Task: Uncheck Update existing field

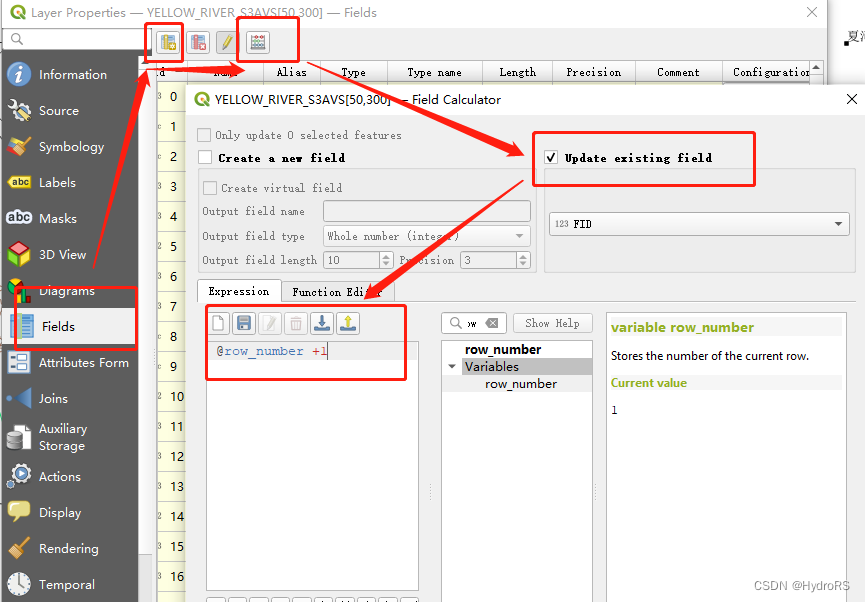Action: pos(551,158)
